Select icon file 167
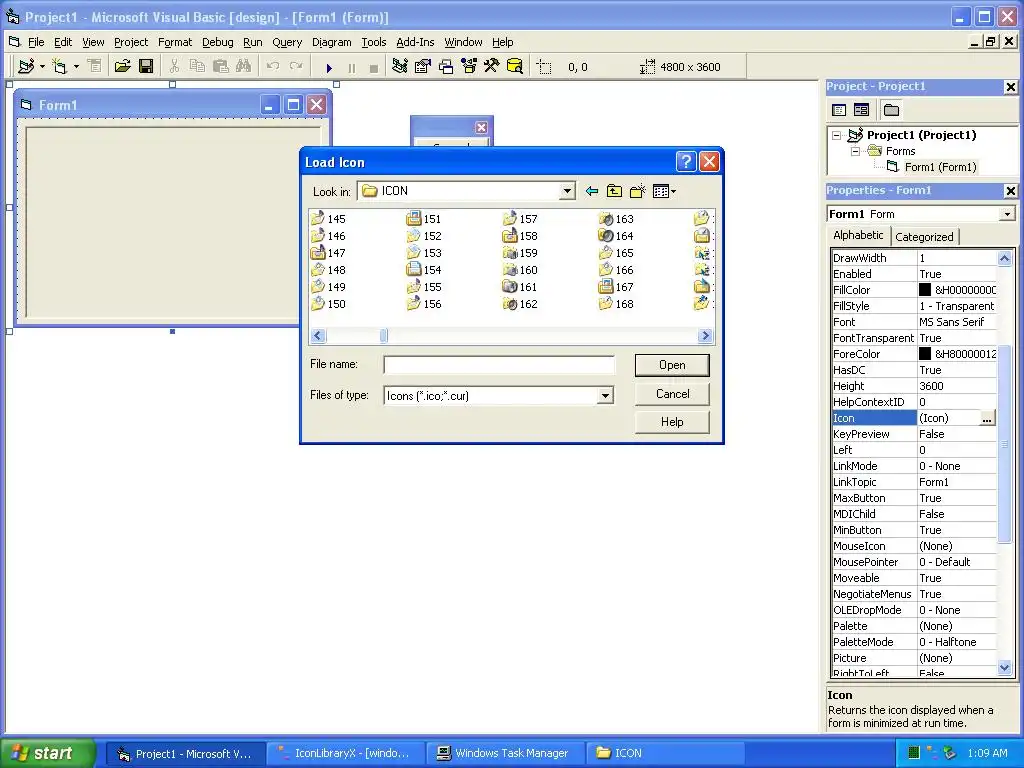Viewport: 1024px width, 768px height. click(x=616, y=287)
